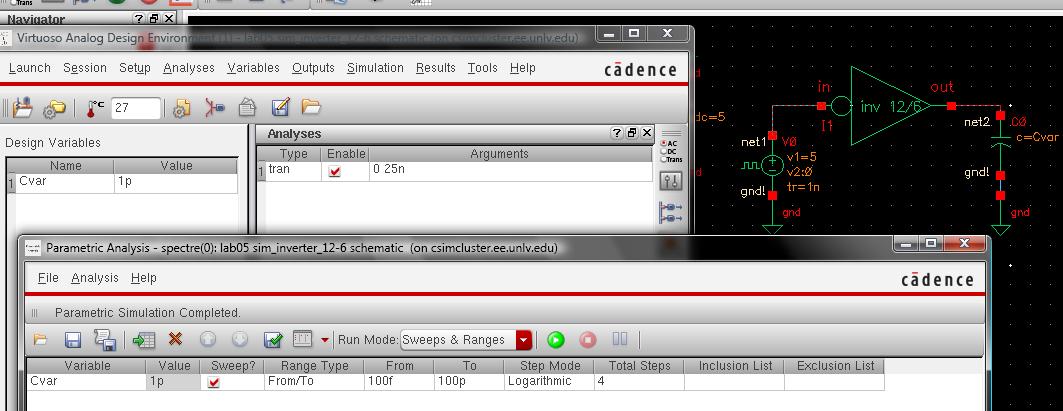Open the Parametric Analysis Help menu

143,278
